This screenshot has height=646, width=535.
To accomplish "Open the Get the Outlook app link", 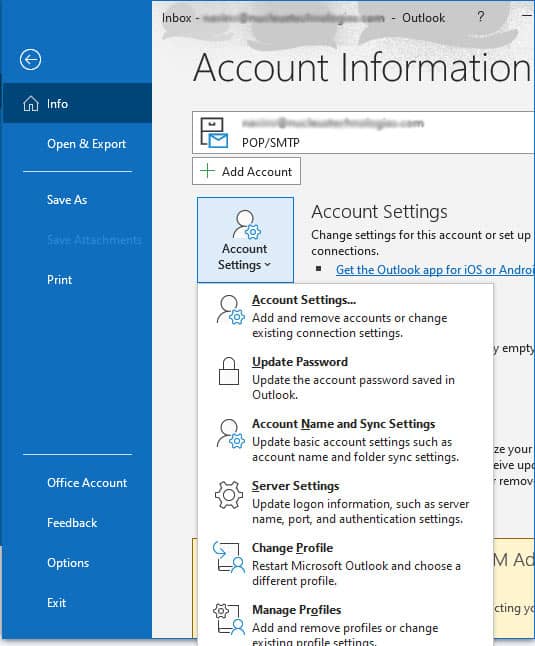I will (x=435, y=270).
